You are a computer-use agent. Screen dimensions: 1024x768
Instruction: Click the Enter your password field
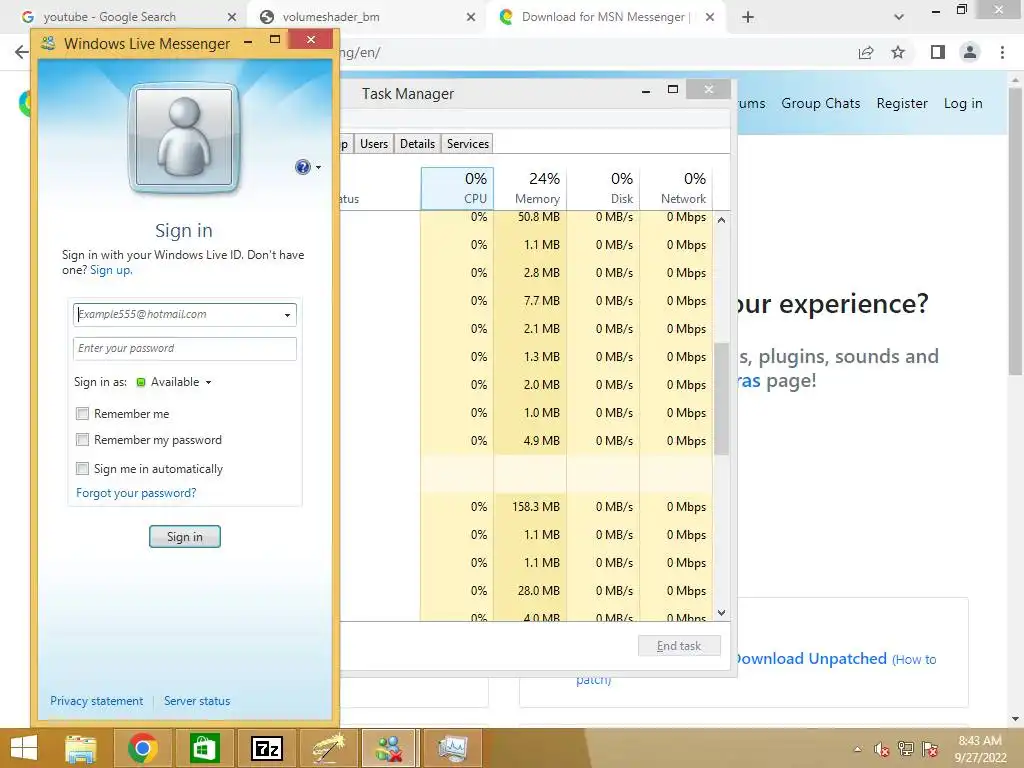tap(185, 348)
